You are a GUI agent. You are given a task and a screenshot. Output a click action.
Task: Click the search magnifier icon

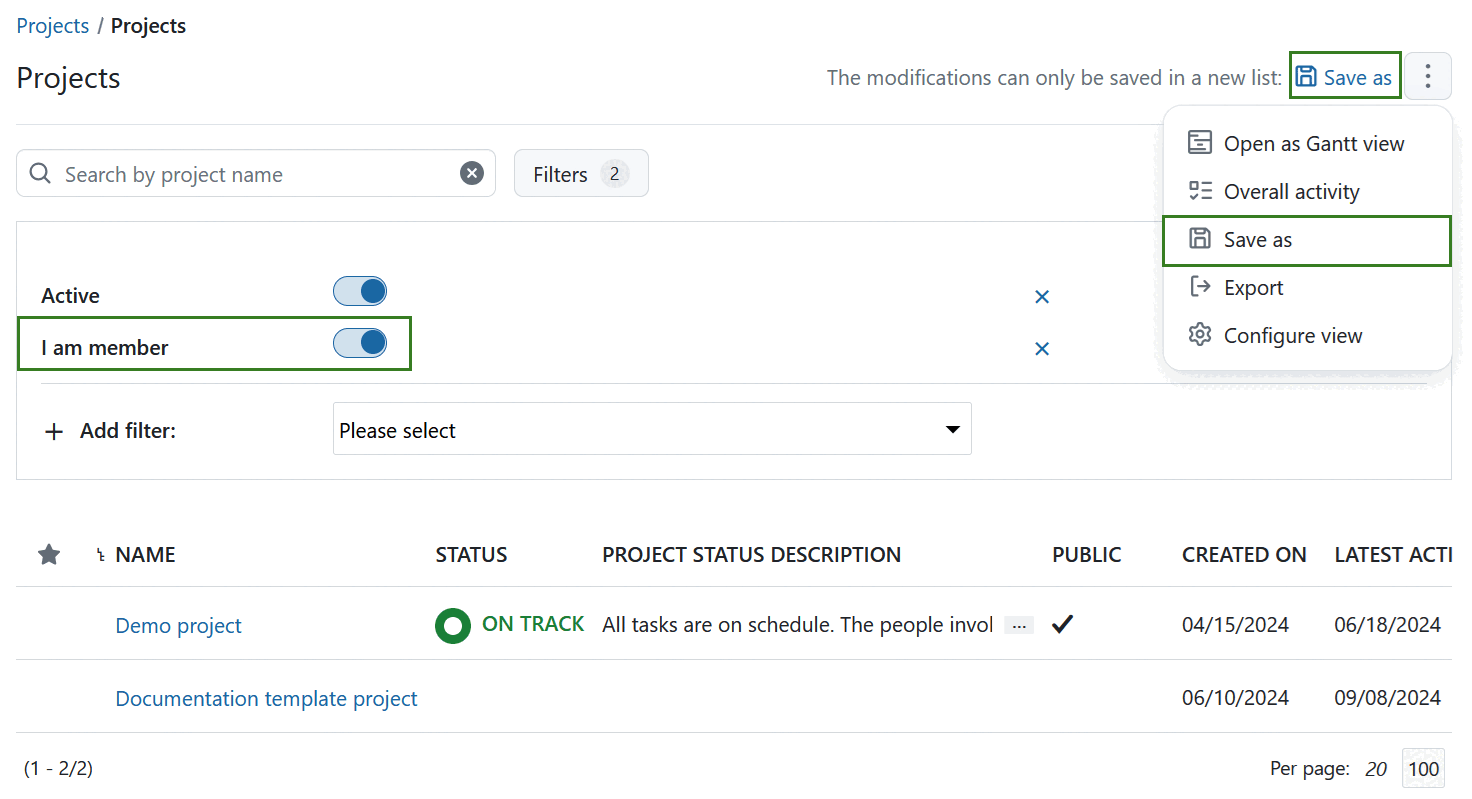40,173
